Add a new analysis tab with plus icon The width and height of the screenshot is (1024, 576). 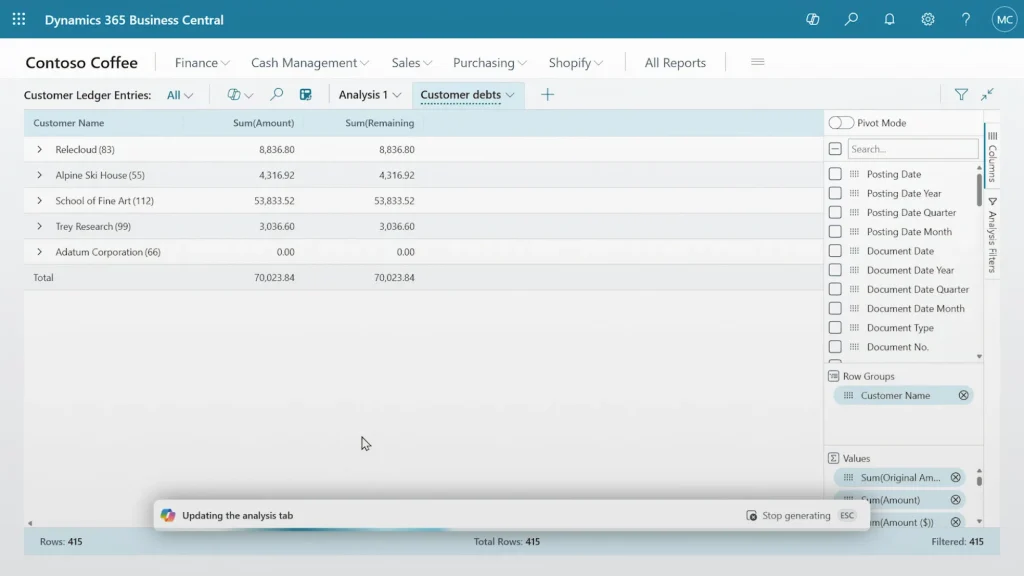[547, 94]
